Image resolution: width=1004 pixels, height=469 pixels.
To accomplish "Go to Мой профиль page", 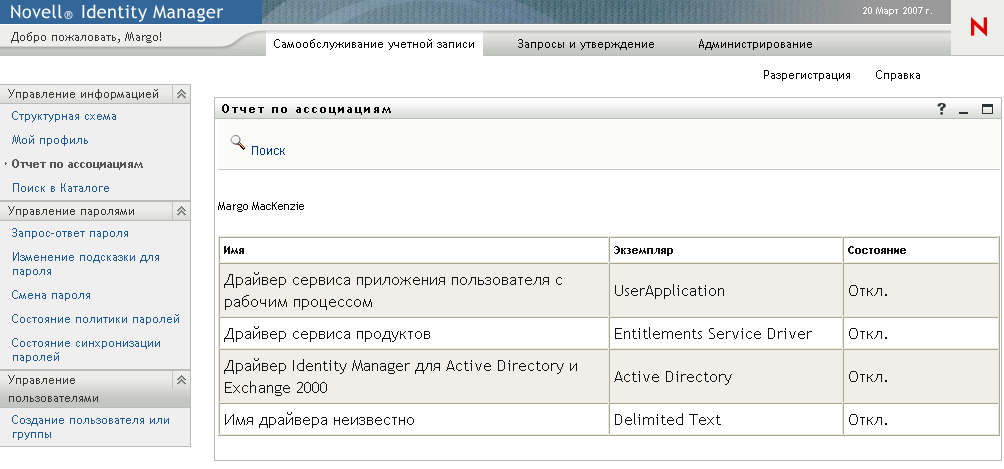I will 50,140.
